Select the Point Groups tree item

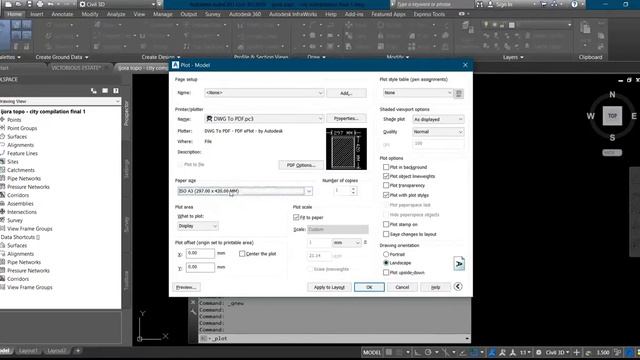click(x=22, y=128)
